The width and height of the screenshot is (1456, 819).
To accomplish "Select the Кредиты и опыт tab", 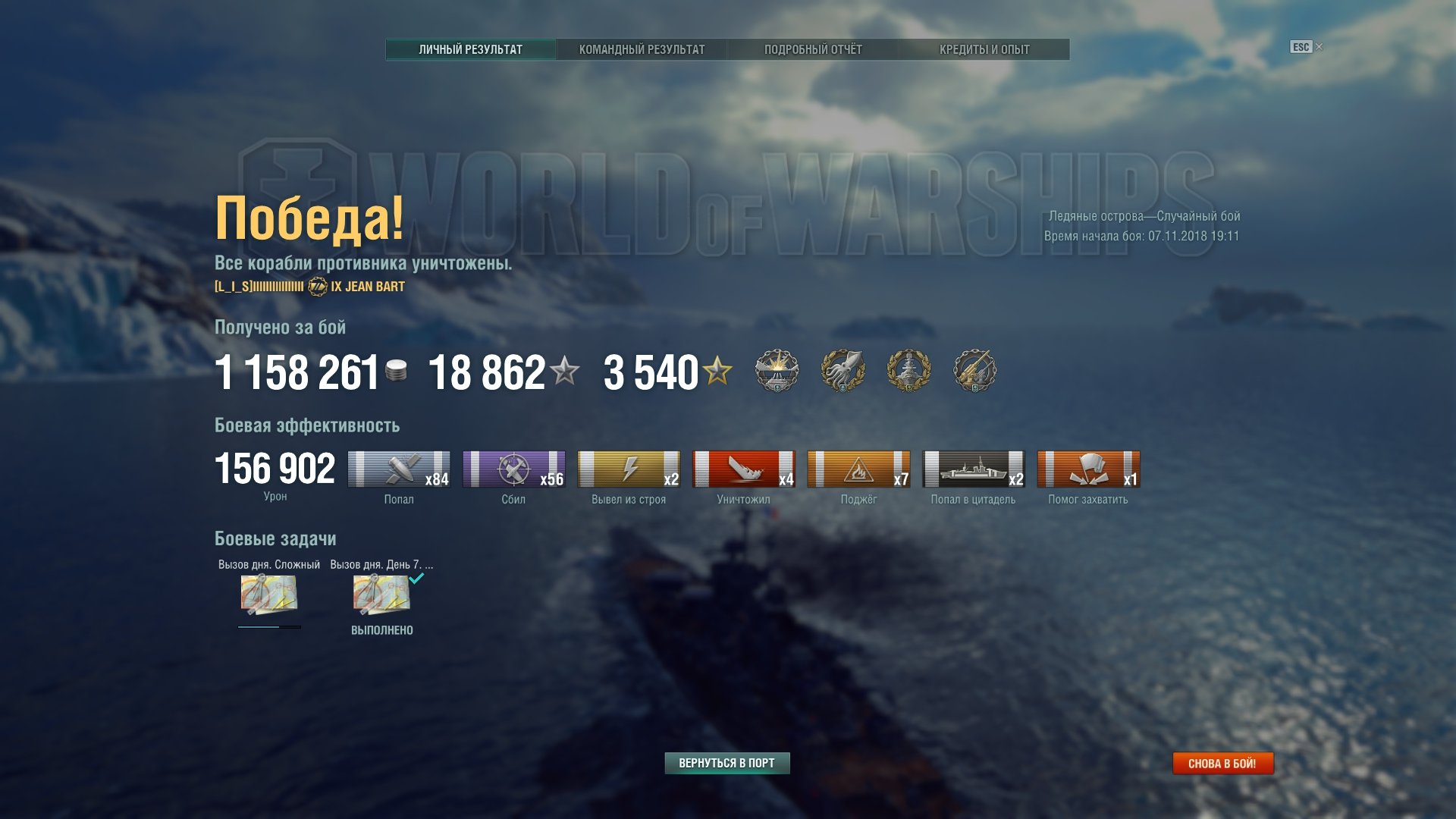I will pyautogui.click(x=984, y=49).
